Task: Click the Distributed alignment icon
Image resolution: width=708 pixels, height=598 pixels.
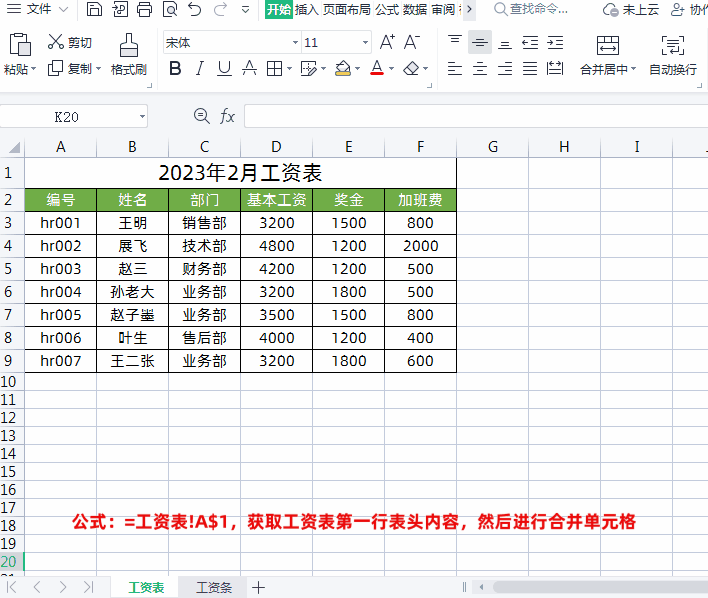Action: [555, 69]
